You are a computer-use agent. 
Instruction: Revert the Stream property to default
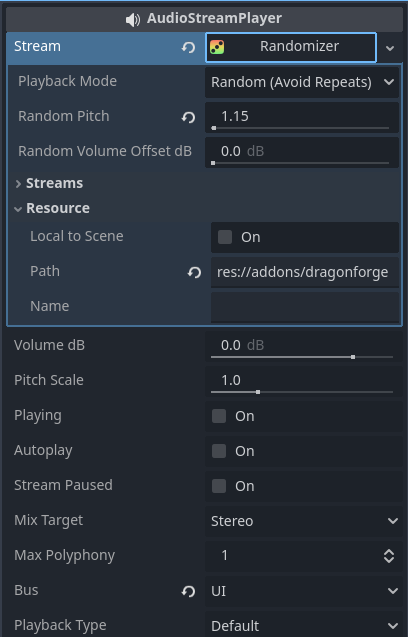(188, 47)
